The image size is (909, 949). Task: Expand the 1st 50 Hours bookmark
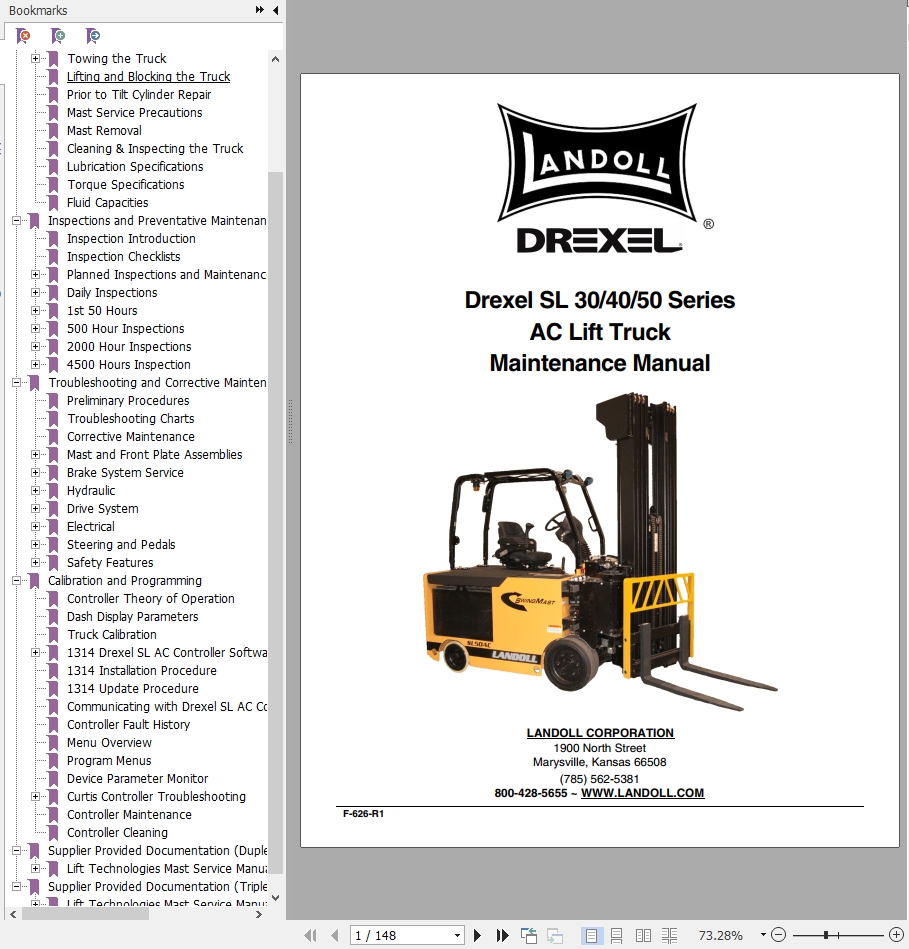pyautogui.click(x=35, y=311)
